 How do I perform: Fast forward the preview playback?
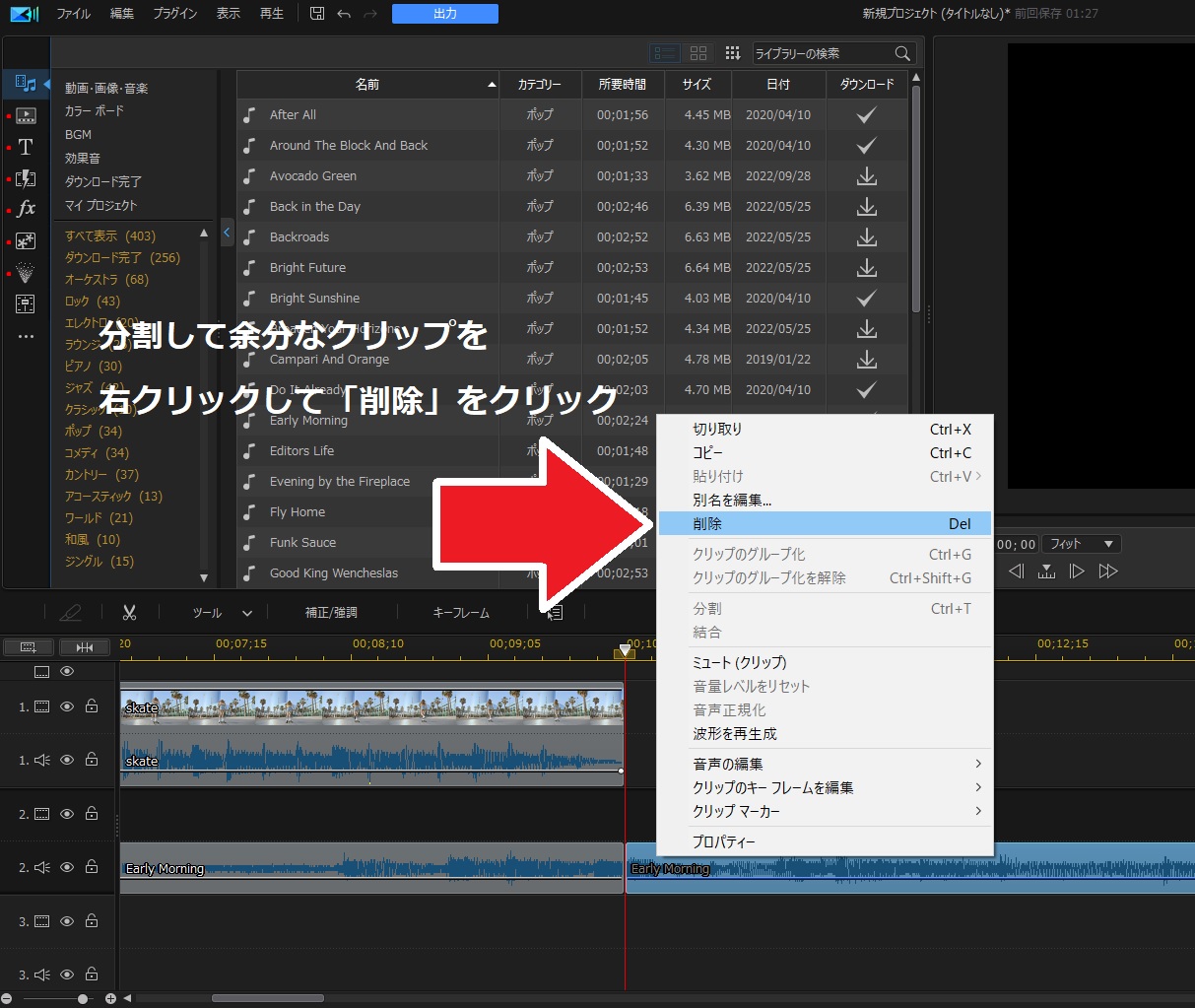point(1108,571)
